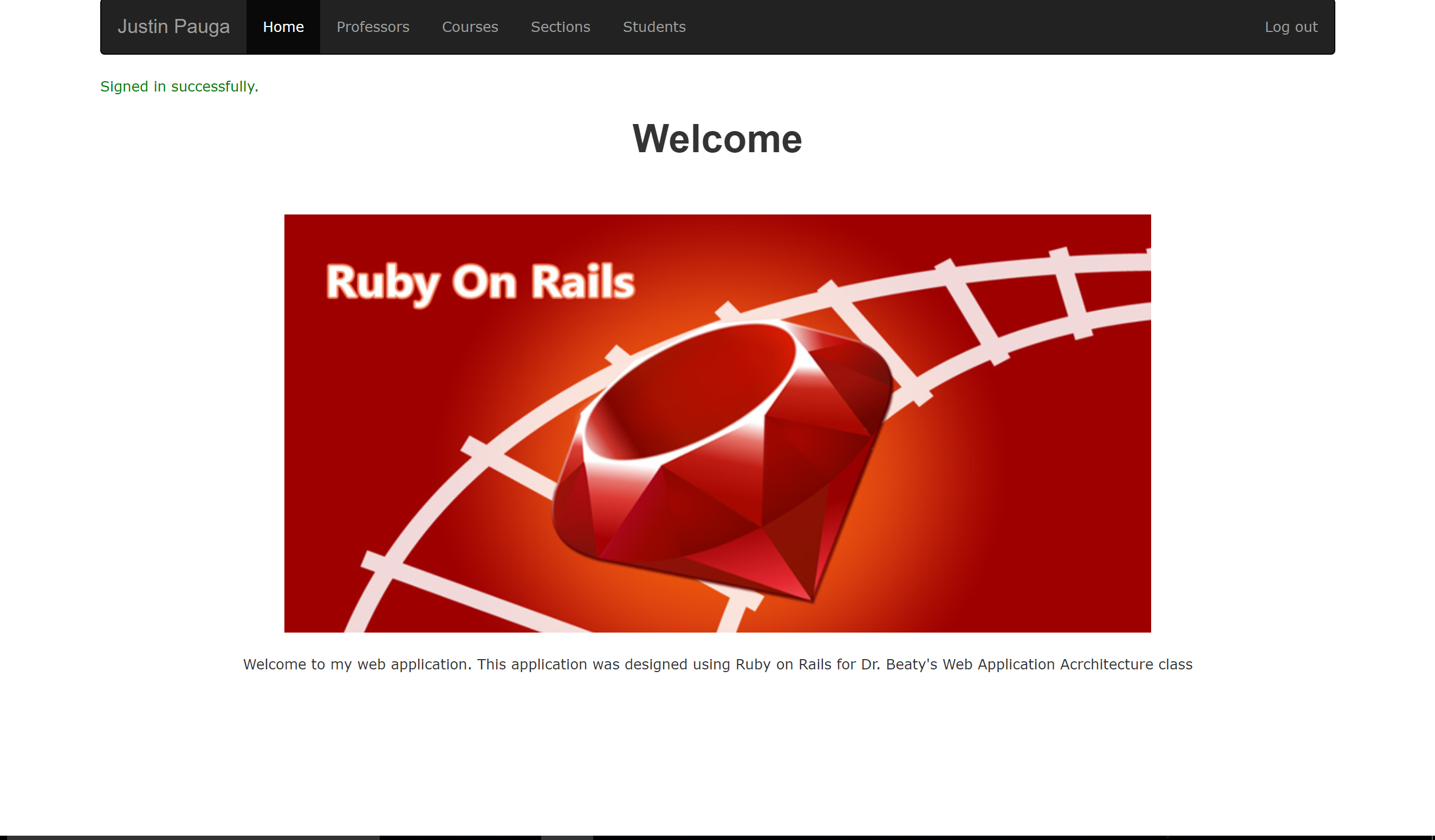Select the Home nav tab
The height and width of the screenshot is (840, 1435).
click(283, 27)
